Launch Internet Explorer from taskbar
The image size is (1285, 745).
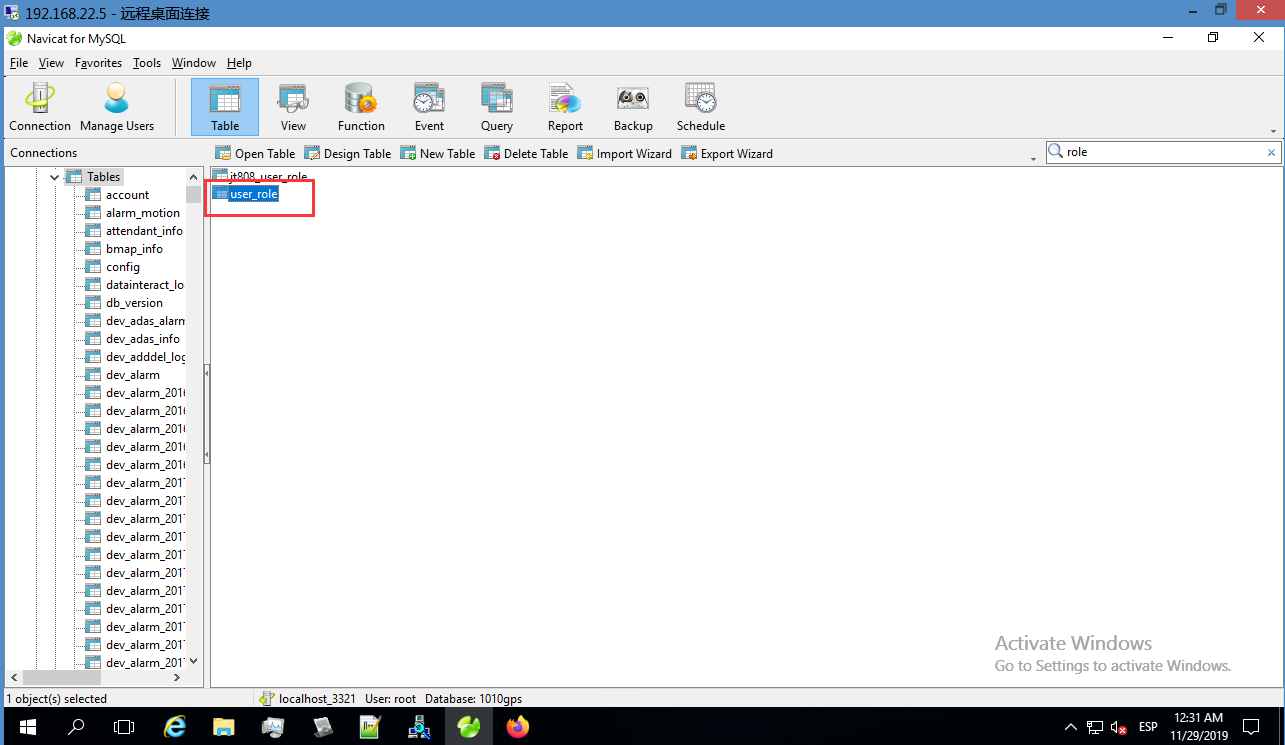click(x=175, y=727)
